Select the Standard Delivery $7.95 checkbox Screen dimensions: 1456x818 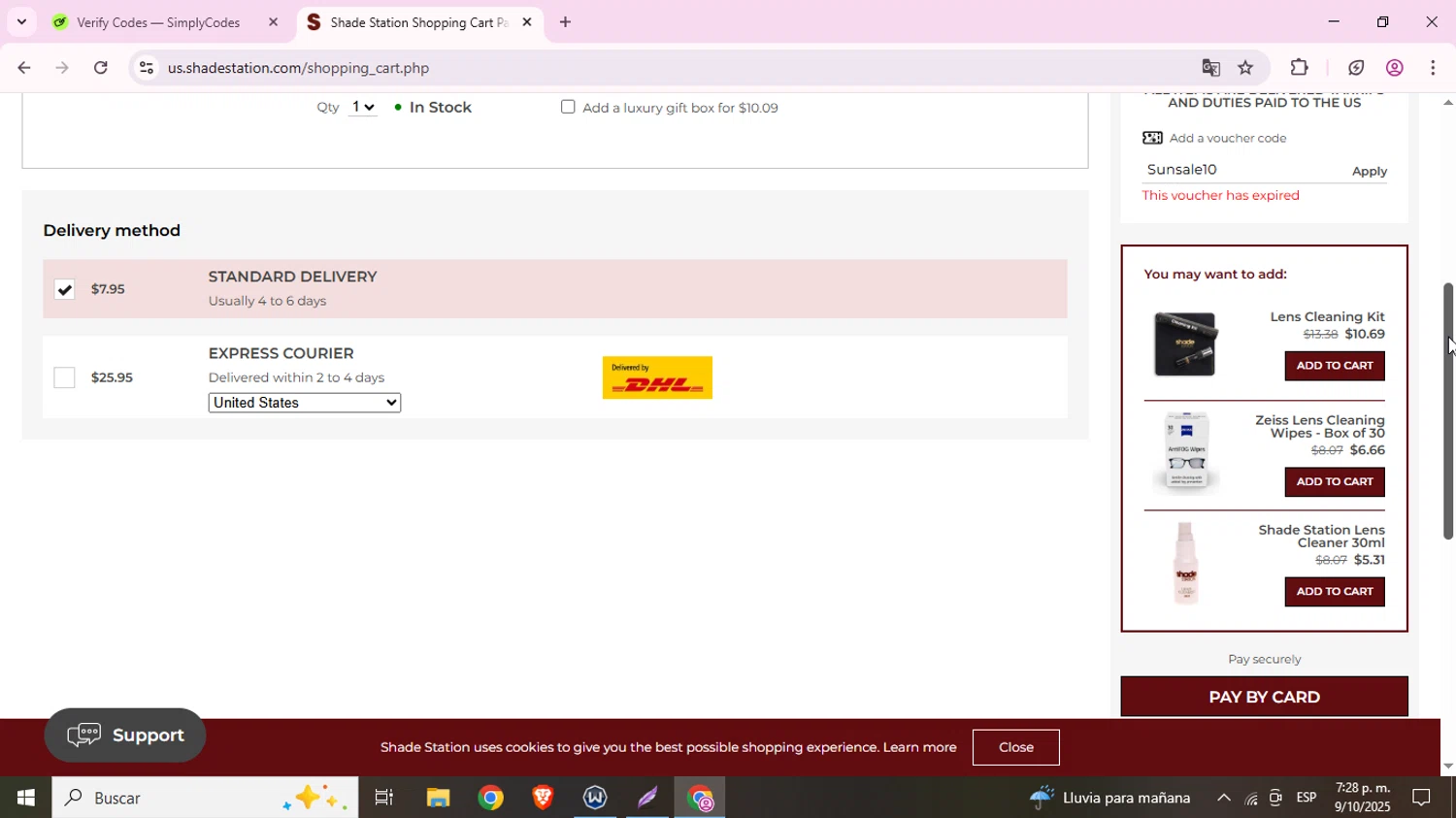point(64,289)
